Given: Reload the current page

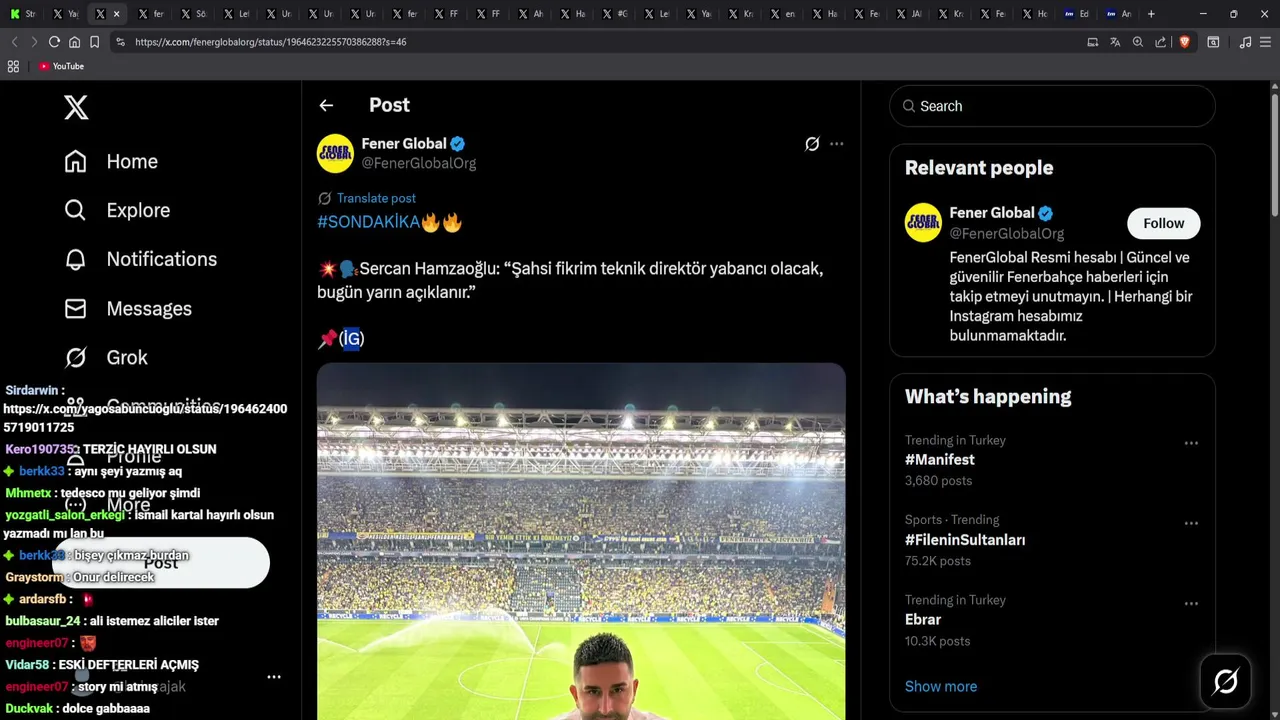Looking at the screenshot, I should tap(54, 42).
